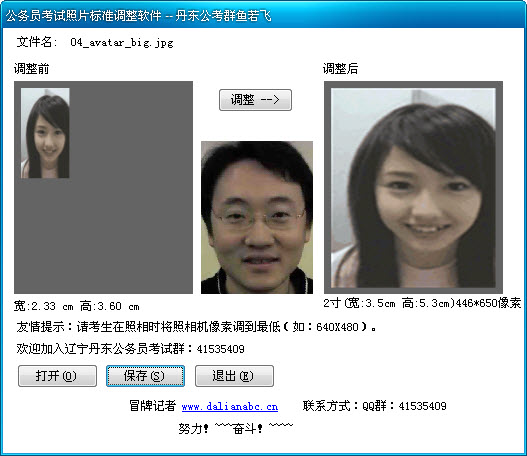Click the 冒牌记者 author label
Image resolution: width=527 pixels, height=456 pixels.
(x=153, y=406)
